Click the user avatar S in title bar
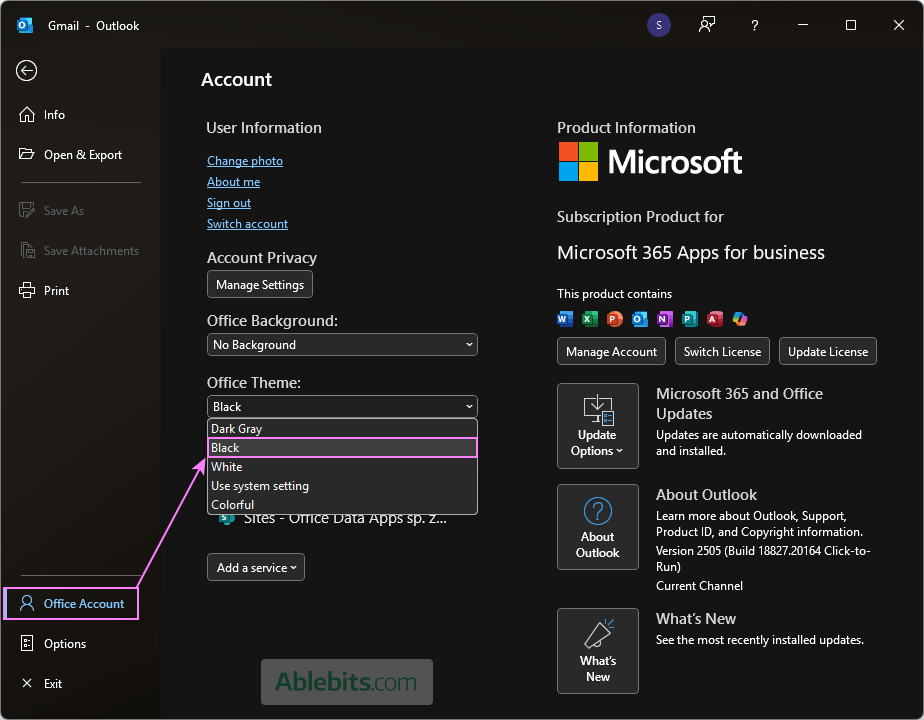The image size is (924, 720). coord(659,25)
